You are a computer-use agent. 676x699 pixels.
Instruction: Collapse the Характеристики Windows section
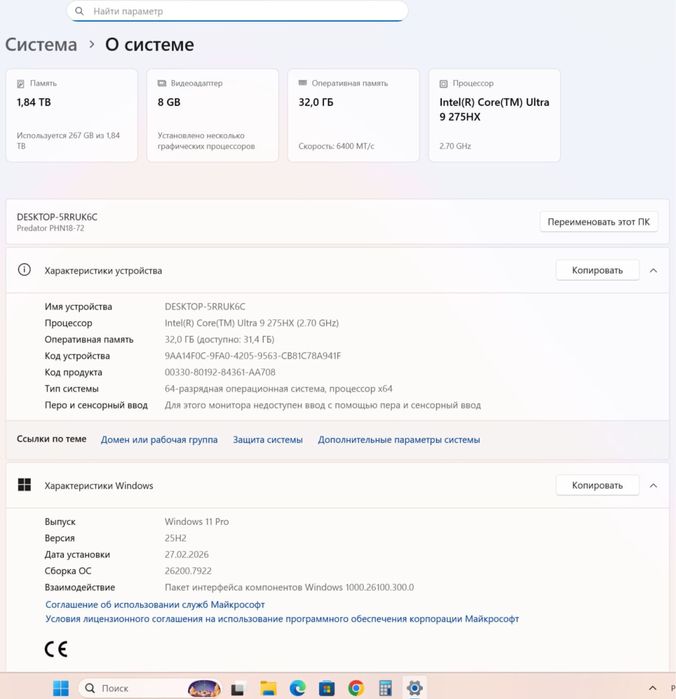pyautogui.click(x=653, y=485)
